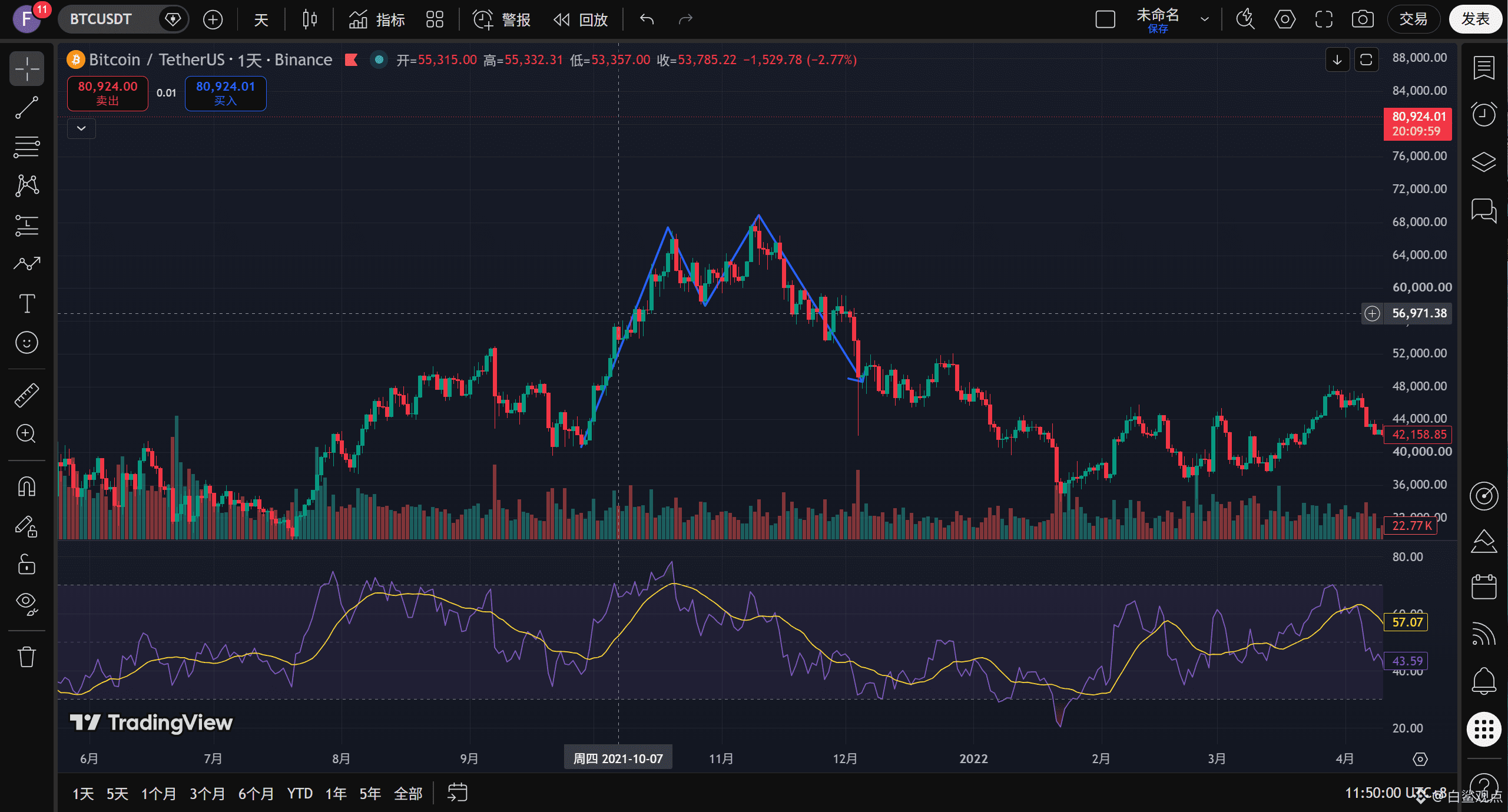Open the alerts clock icon in right sidebar
This screenshot has height=812, width=1508.
[x=1483, y=114]
